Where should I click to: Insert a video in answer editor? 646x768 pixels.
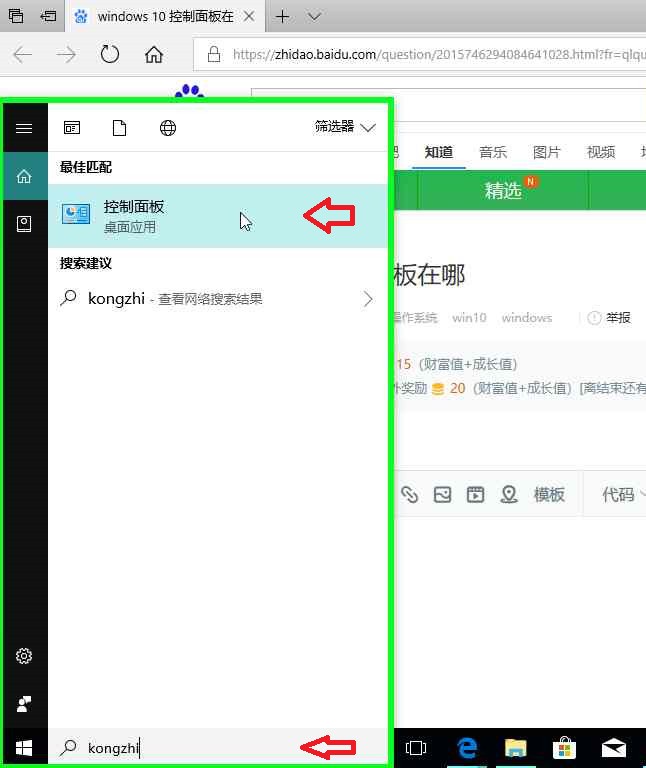coord(476,494)
